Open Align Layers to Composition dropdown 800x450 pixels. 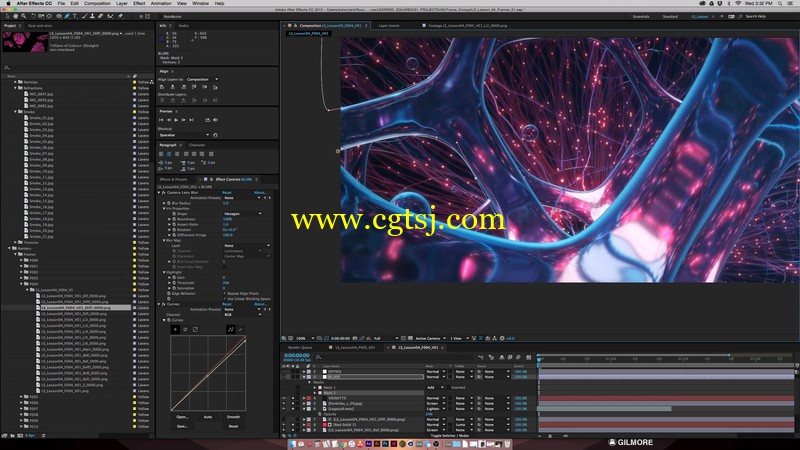point(203,79)
